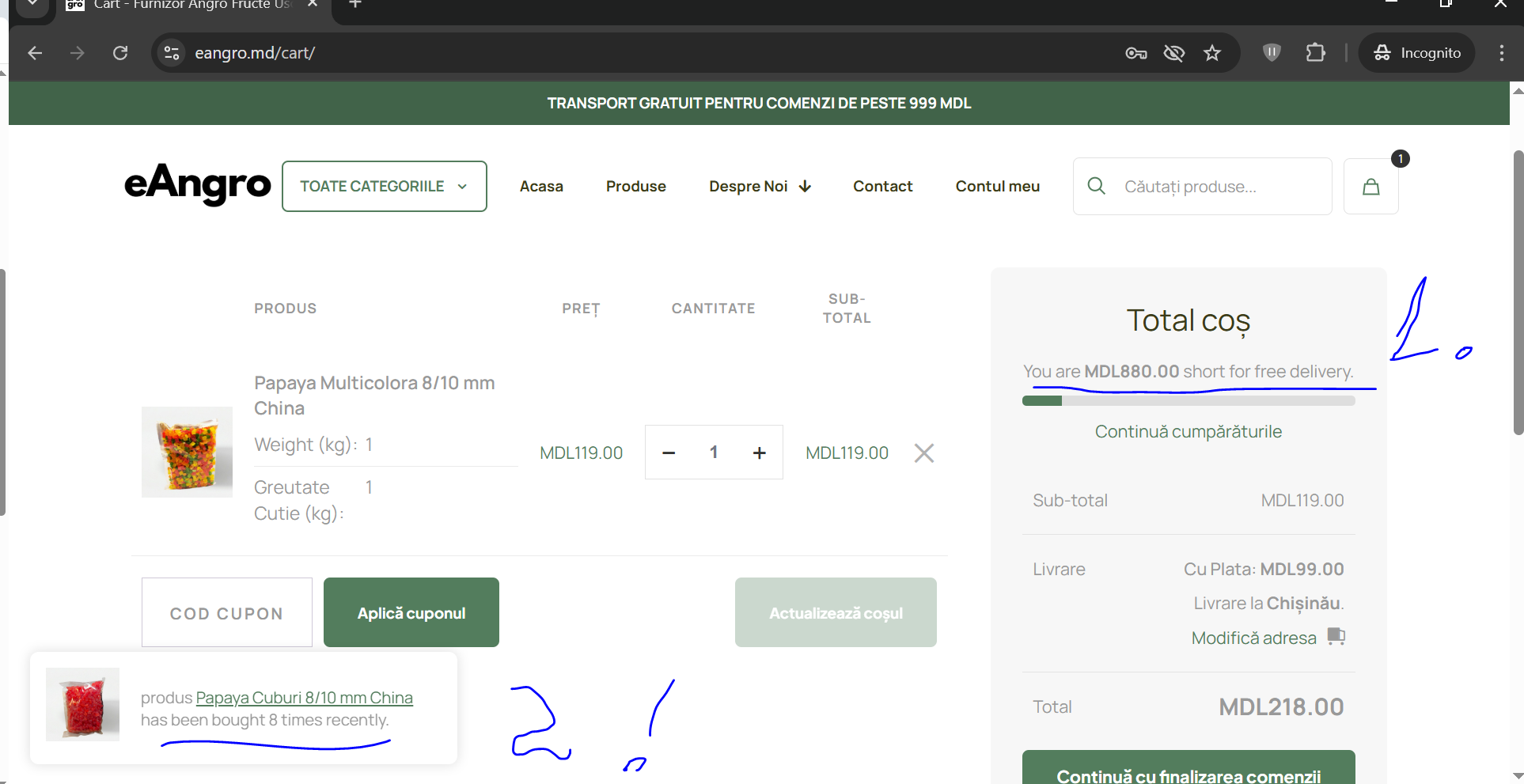Open Chrome three-dot menu
The image size is (1524, 784).
[1501, 53]
